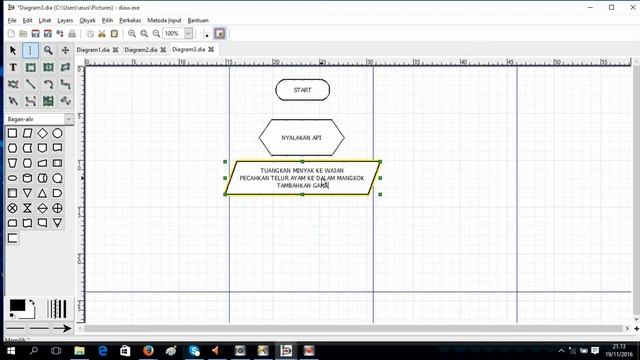Click the Print toolbar icon
640x360 pixels.
72,33
